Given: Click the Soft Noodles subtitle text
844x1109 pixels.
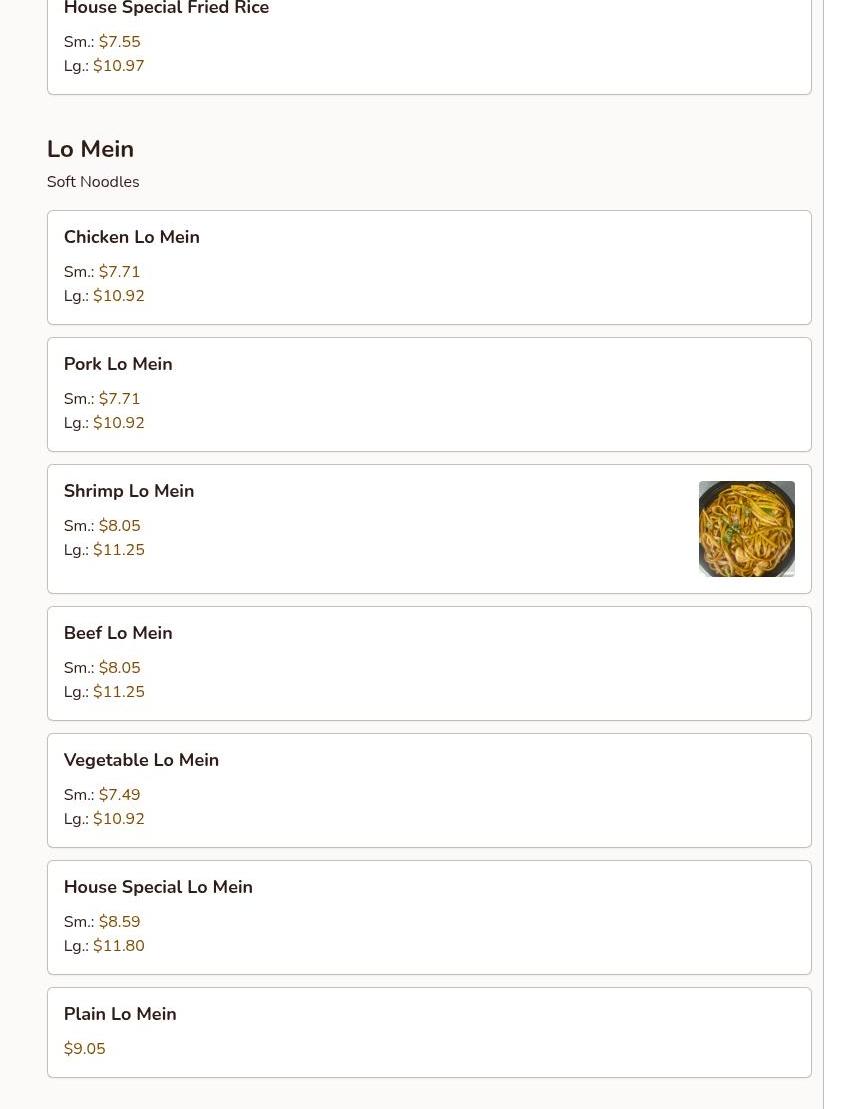Looking at the screenshot, I should click(93, 182).
